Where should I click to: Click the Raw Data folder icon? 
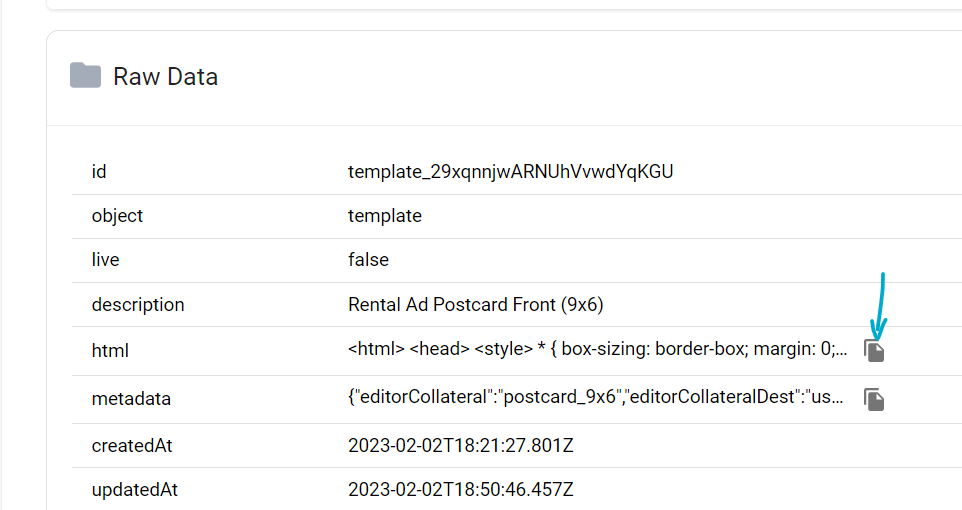click(85, 76)
